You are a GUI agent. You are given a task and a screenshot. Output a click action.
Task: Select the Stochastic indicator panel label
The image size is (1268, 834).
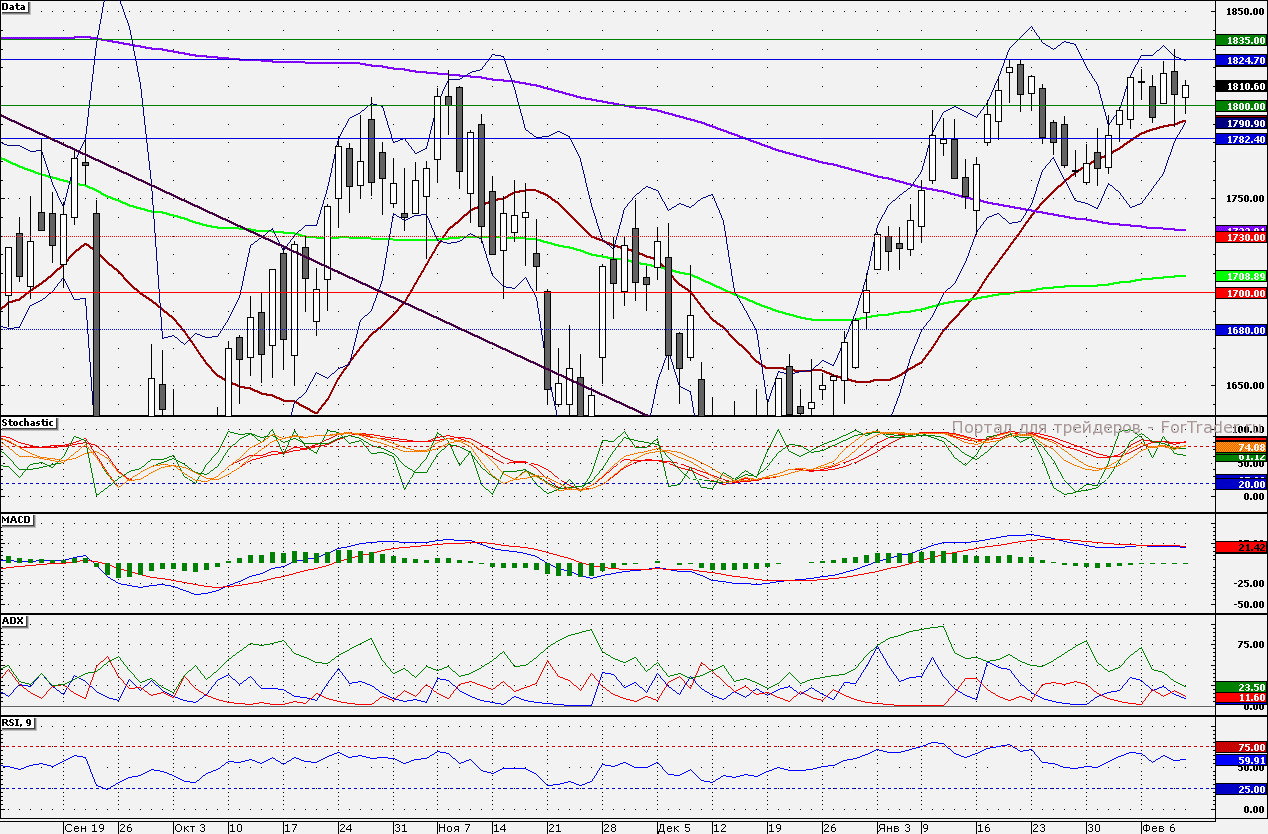pos(28,423)
